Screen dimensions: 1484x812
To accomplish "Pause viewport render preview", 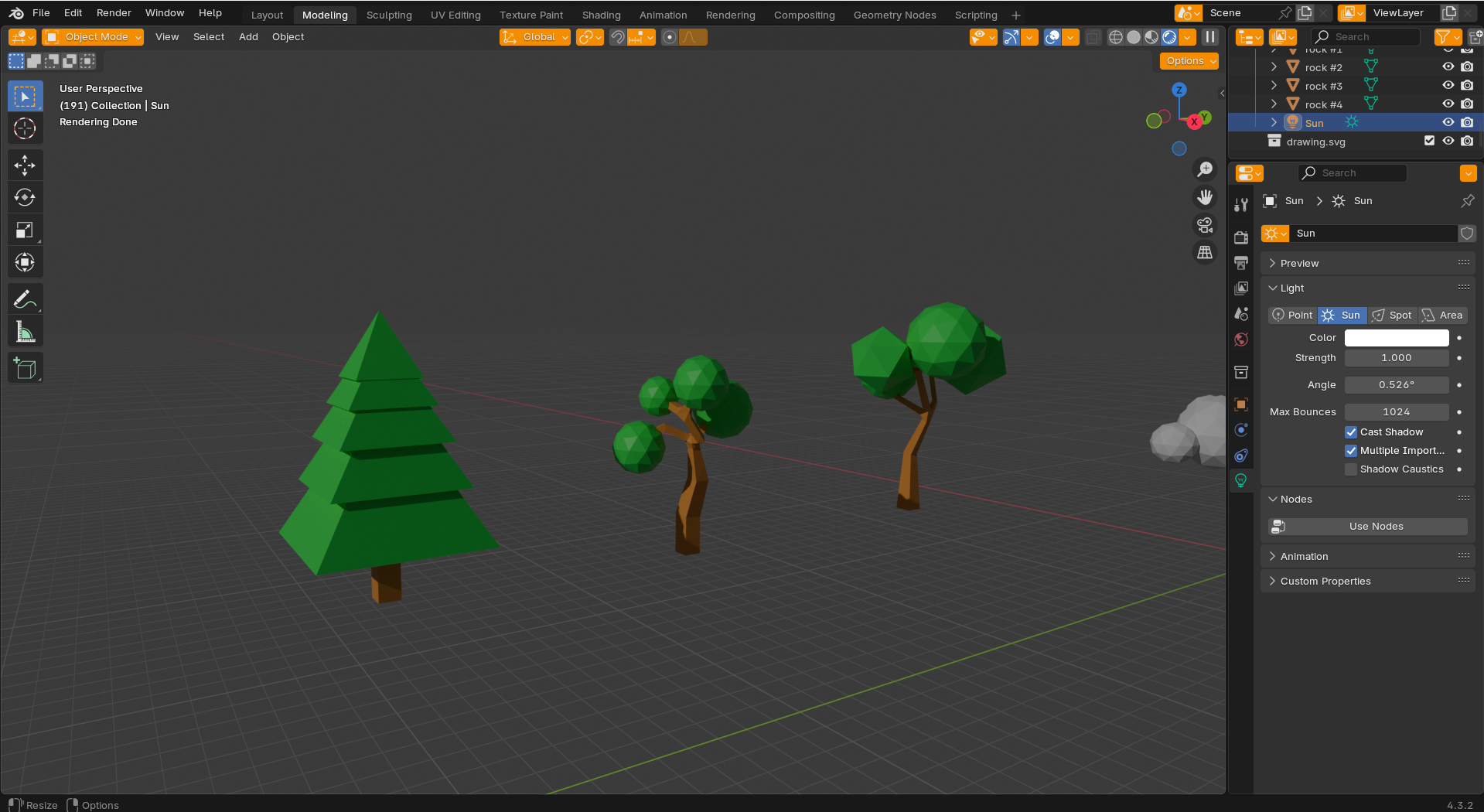I will pyautogui.click(x=1210, y=37).
